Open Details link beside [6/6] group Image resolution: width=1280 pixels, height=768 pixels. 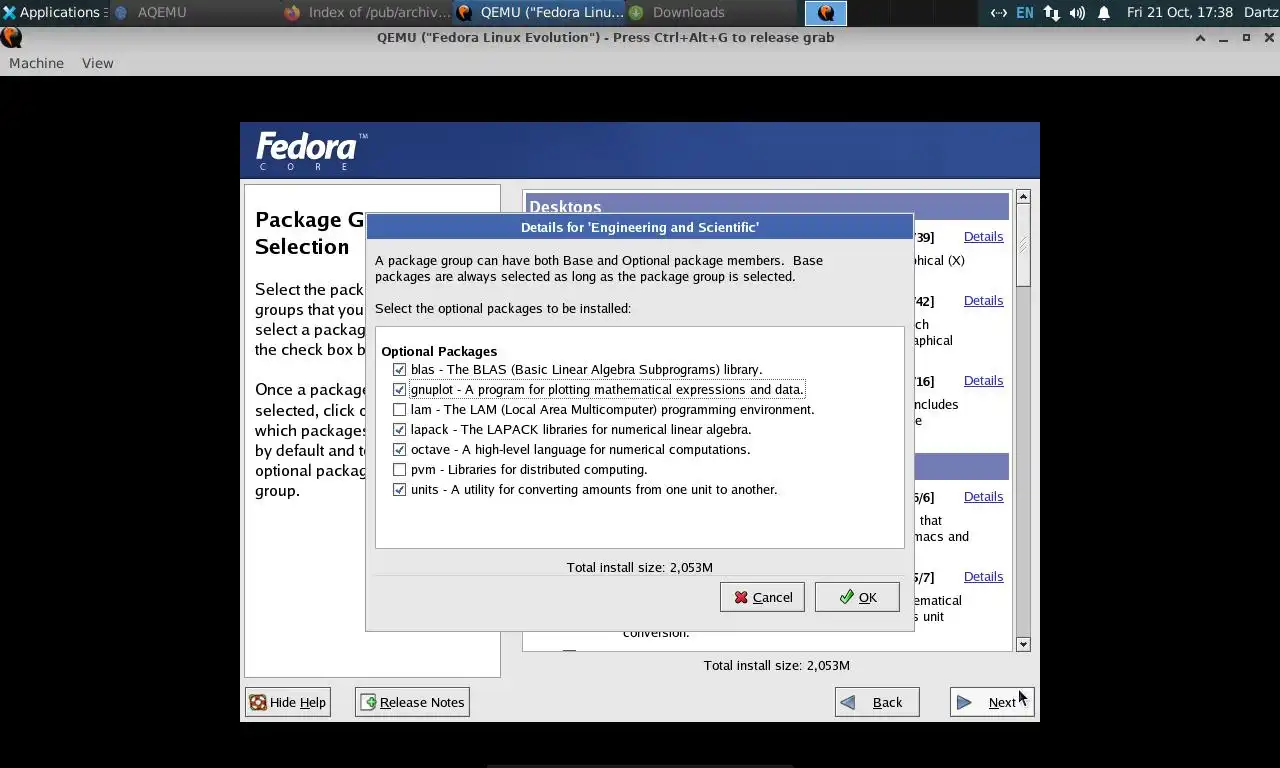pyautogui.click(x=983, y=497)
